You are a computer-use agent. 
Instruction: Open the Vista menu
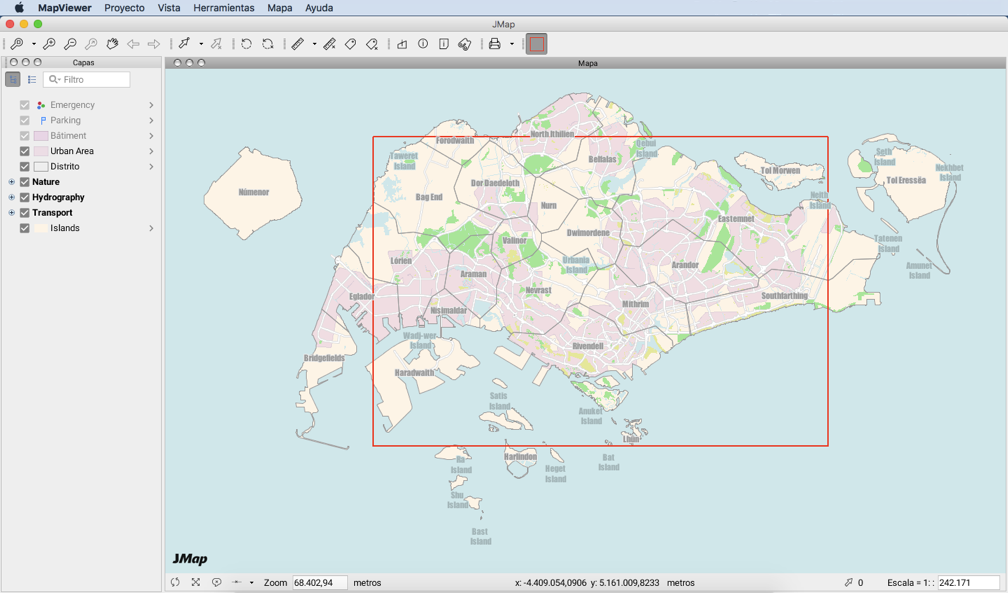click(168, 7)
